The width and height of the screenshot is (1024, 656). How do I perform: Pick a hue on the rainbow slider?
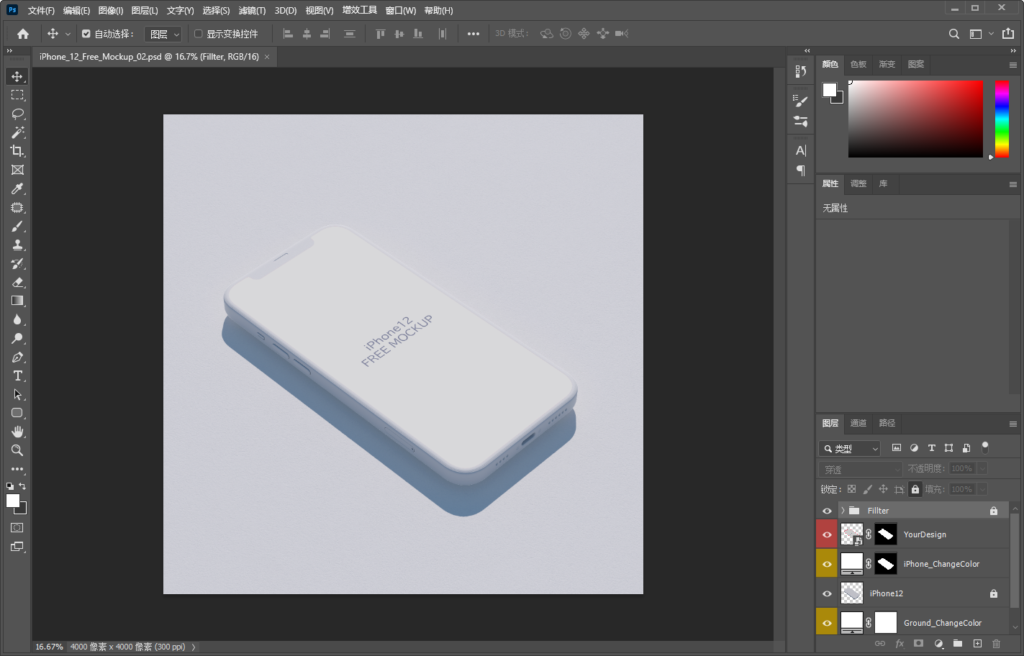coord(1002,119)
